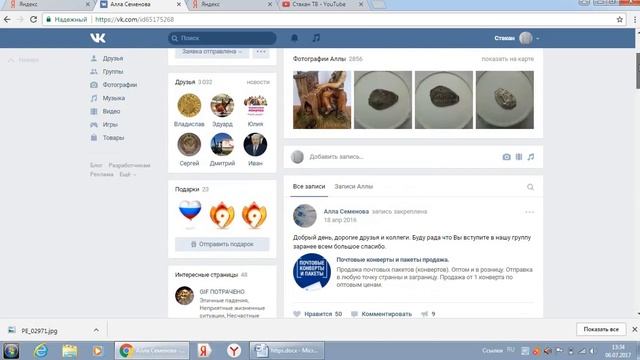Attach video using film icon
This screenshot has width=640, height=360.
click(519, 157)
